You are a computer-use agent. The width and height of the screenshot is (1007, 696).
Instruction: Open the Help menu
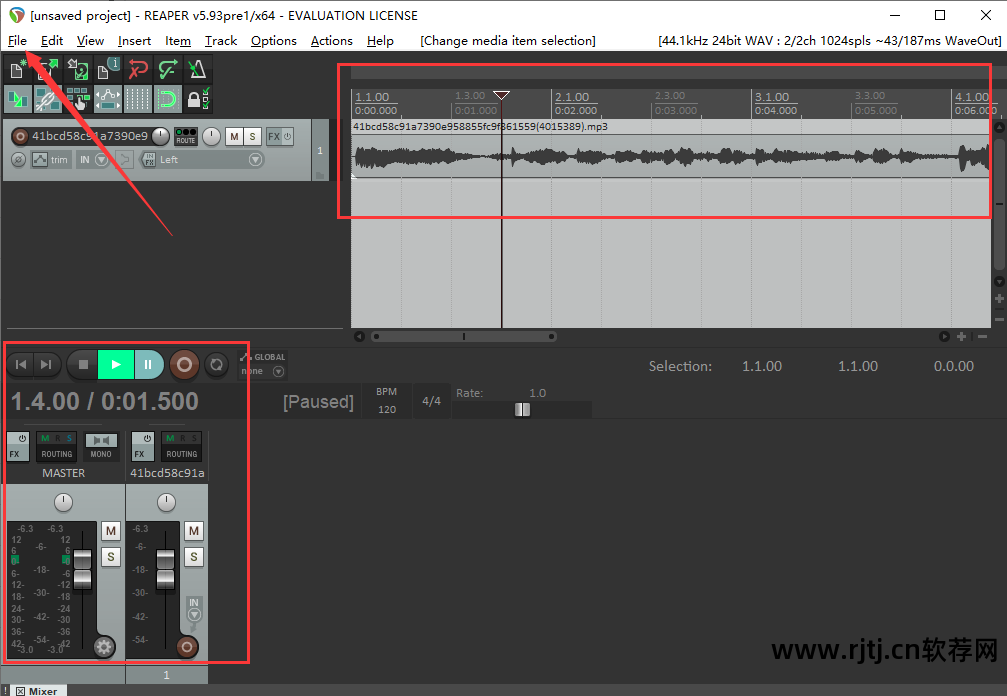click(380, 40)
